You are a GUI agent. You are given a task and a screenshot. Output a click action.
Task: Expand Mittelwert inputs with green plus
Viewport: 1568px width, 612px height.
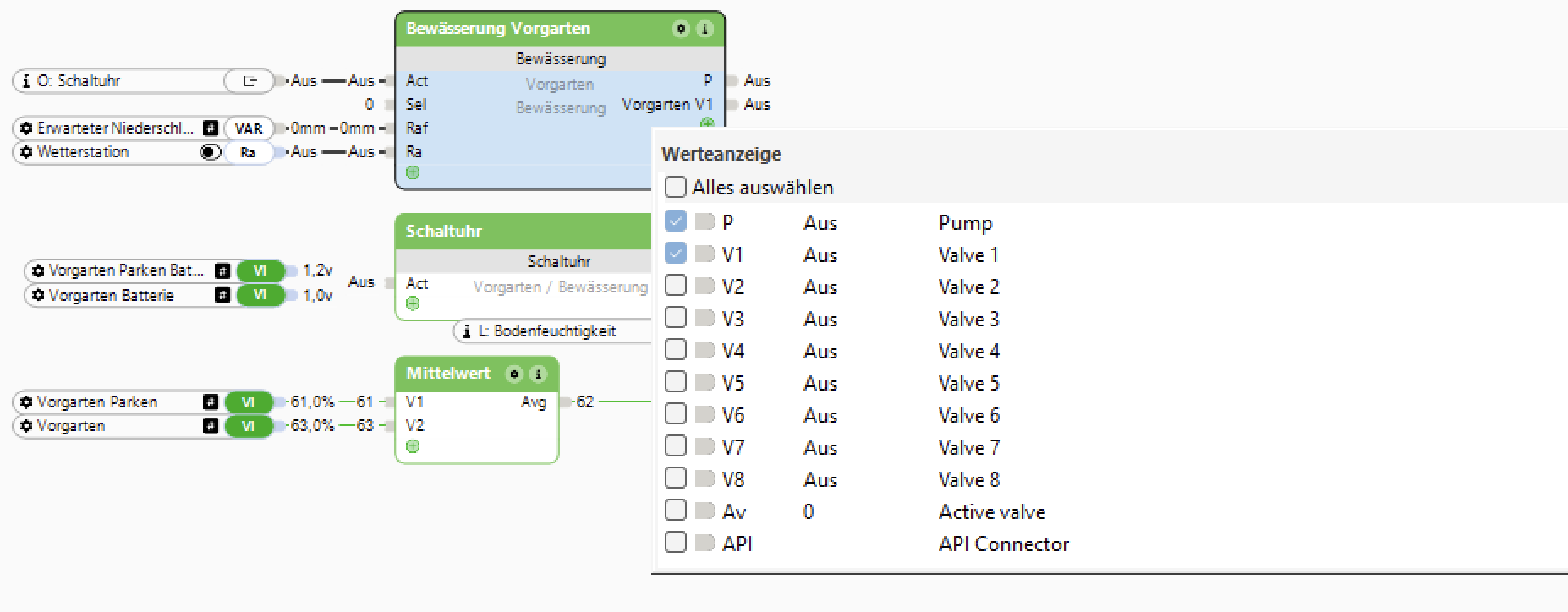click(413, 446)
